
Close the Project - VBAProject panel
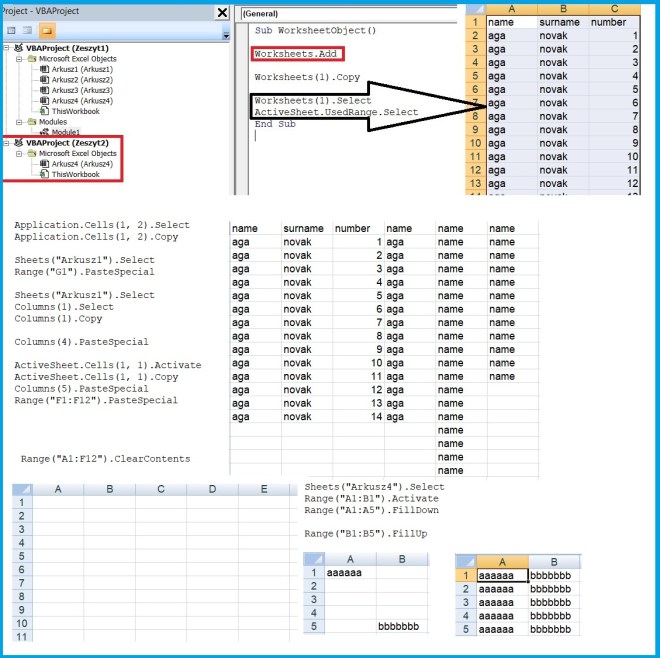pos(222,12)
